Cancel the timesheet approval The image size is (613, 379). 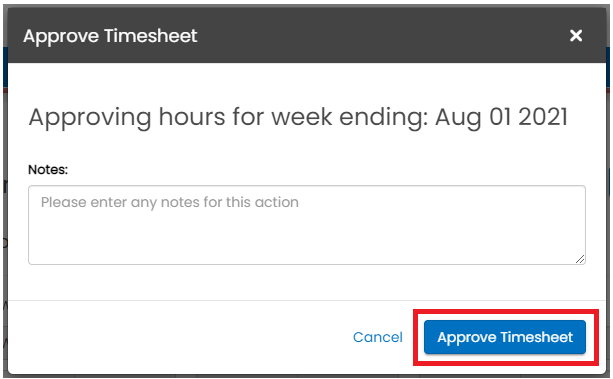point(378,337)
